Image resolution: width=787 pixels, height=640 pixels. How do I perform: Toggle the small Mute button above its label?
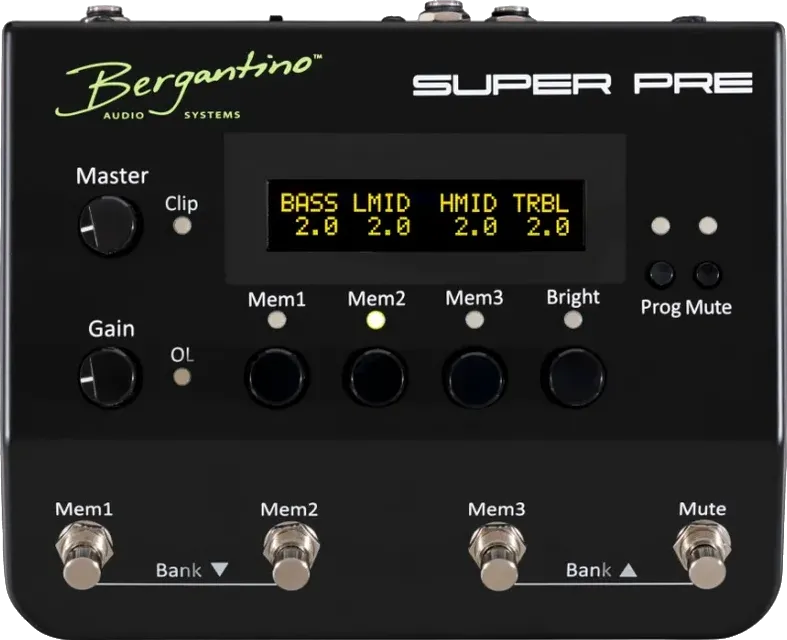click(708, 274)
